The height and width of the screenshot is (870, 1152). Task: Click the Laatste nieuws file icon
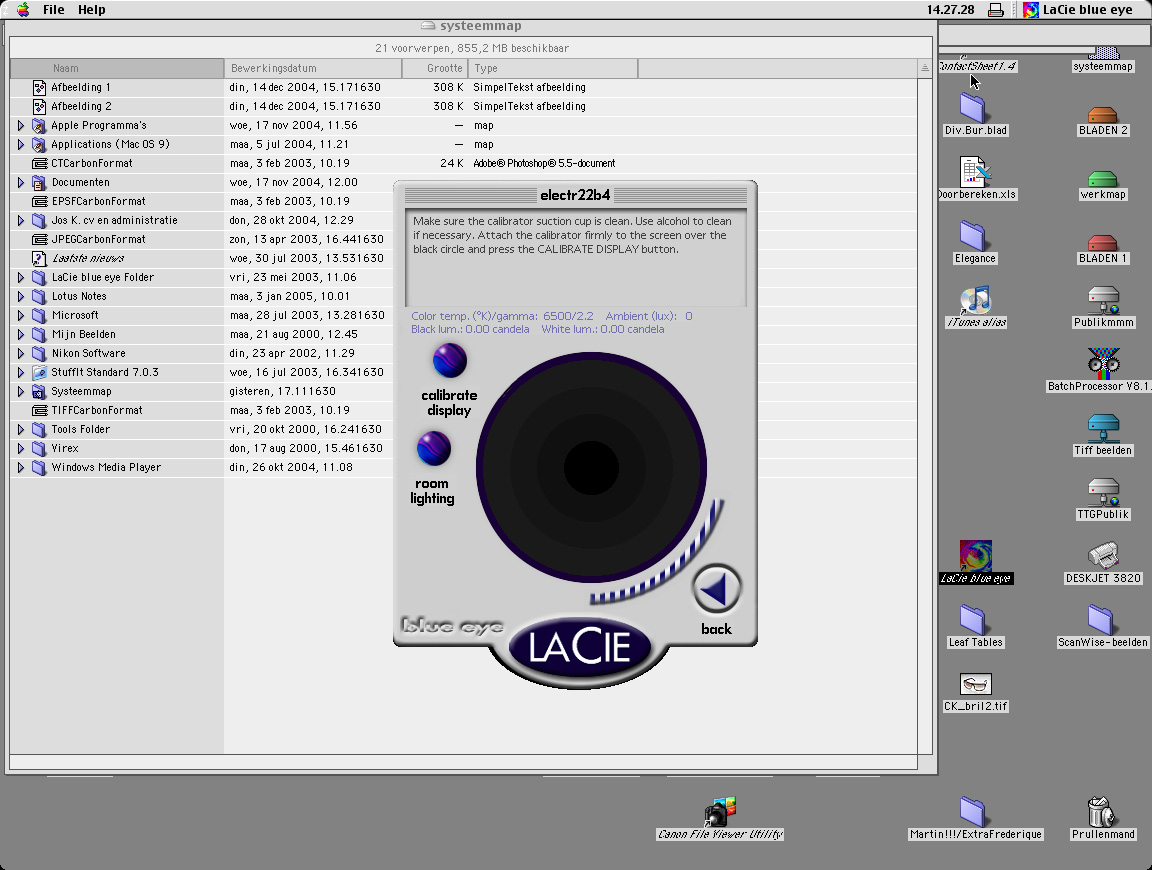(40, 258)
